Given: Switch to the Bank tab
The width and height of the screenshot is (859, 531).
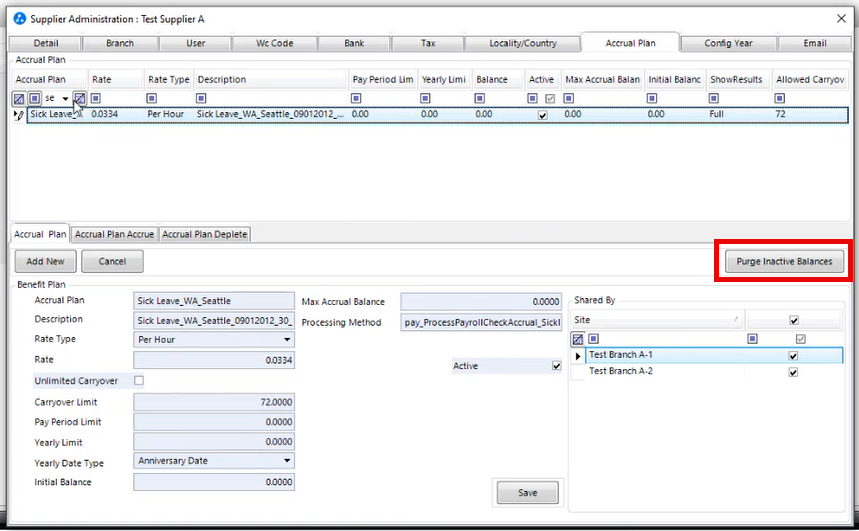Looking at the screenshot, I should (354, 43).
